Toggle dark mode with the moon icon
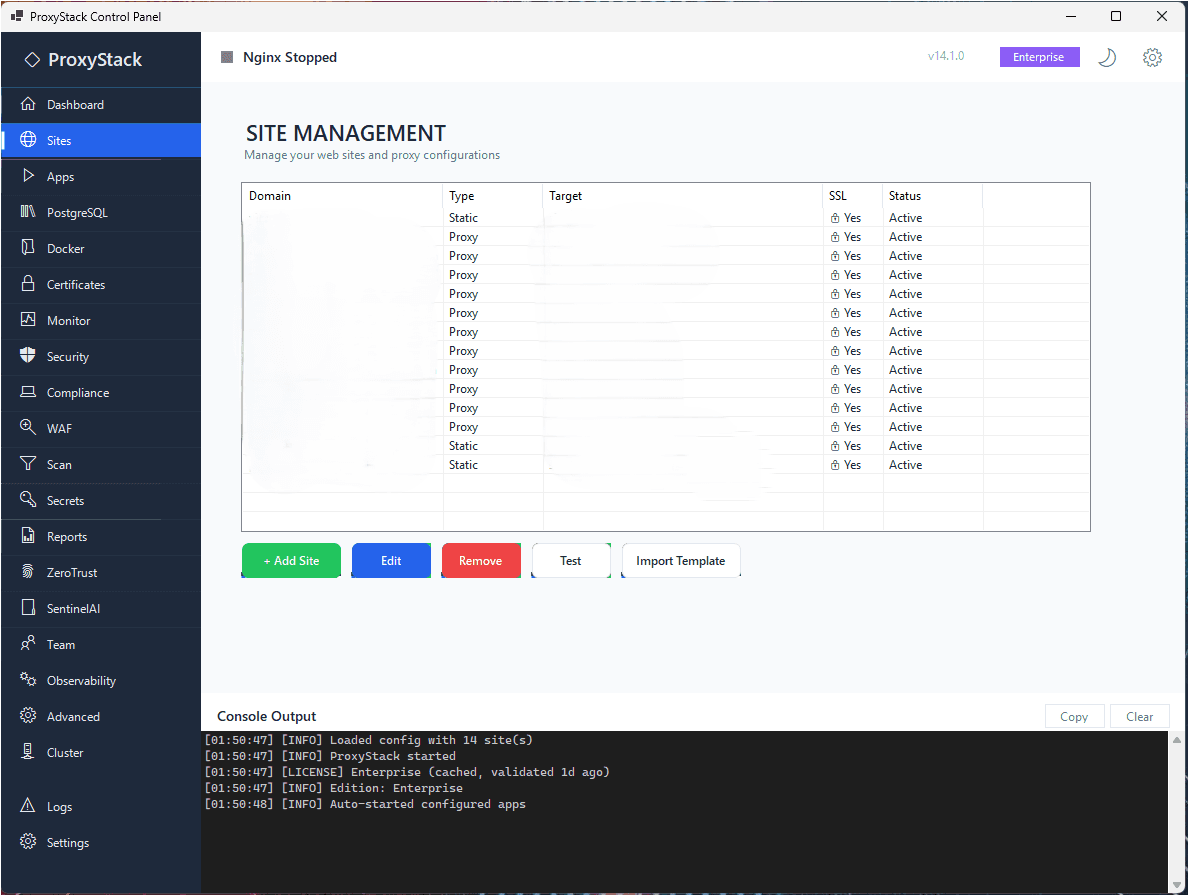The image size is (1189, 896). click(1107, 57)
